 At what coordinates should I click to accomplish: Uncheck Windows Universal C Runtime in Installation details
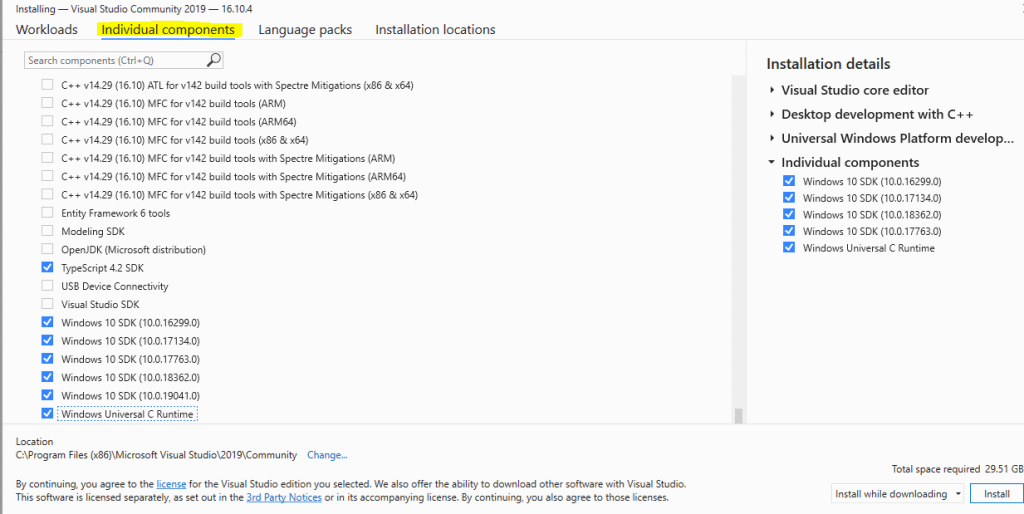pyautogui.click(x=789, y=248)
